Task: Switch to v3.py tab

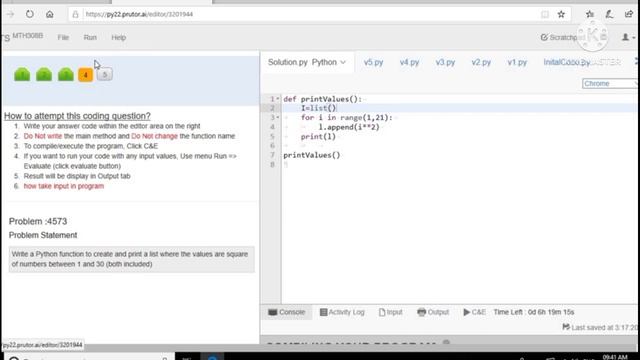Action: coord(445,62)
